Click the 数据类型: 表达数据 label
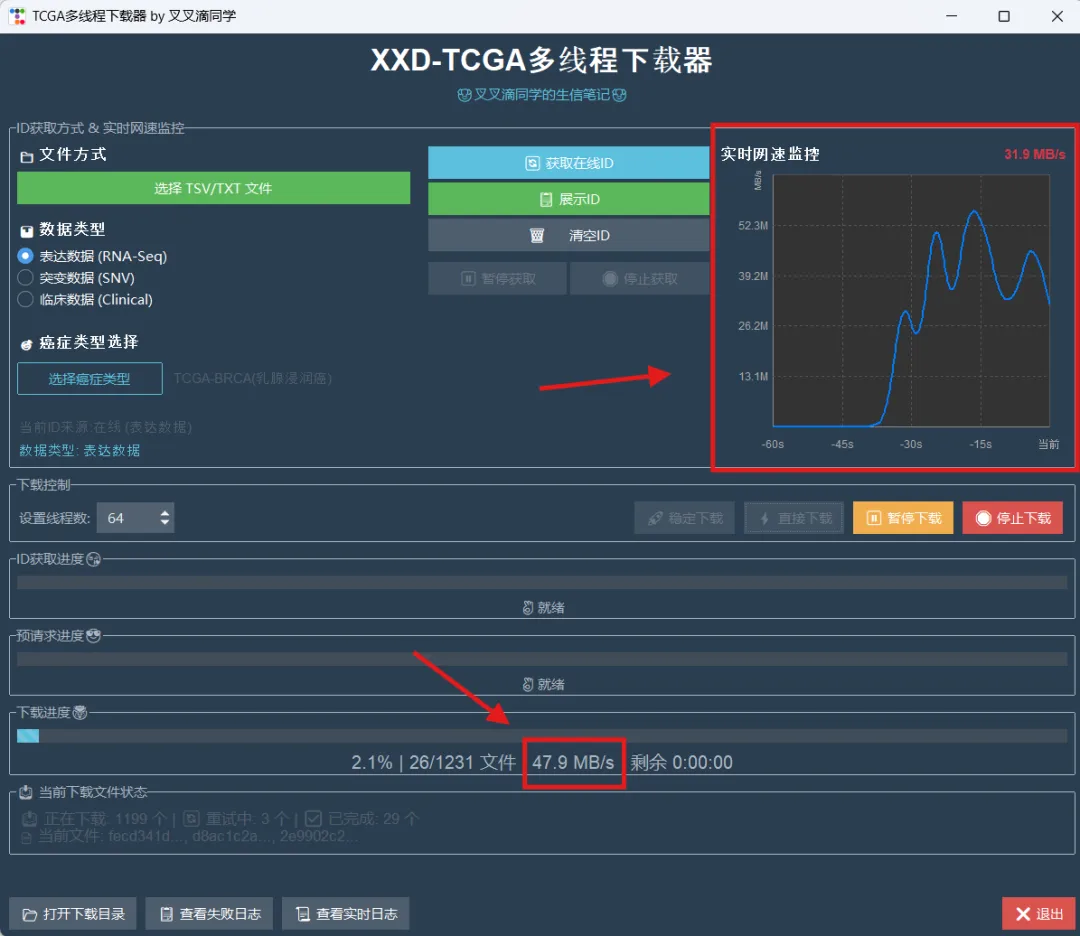 tap(80, 450)
